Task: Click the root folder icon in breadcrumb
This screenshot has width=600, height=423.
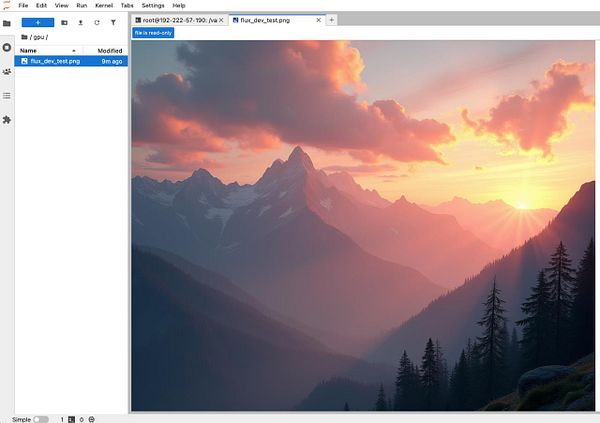Action: pos(24,37)
